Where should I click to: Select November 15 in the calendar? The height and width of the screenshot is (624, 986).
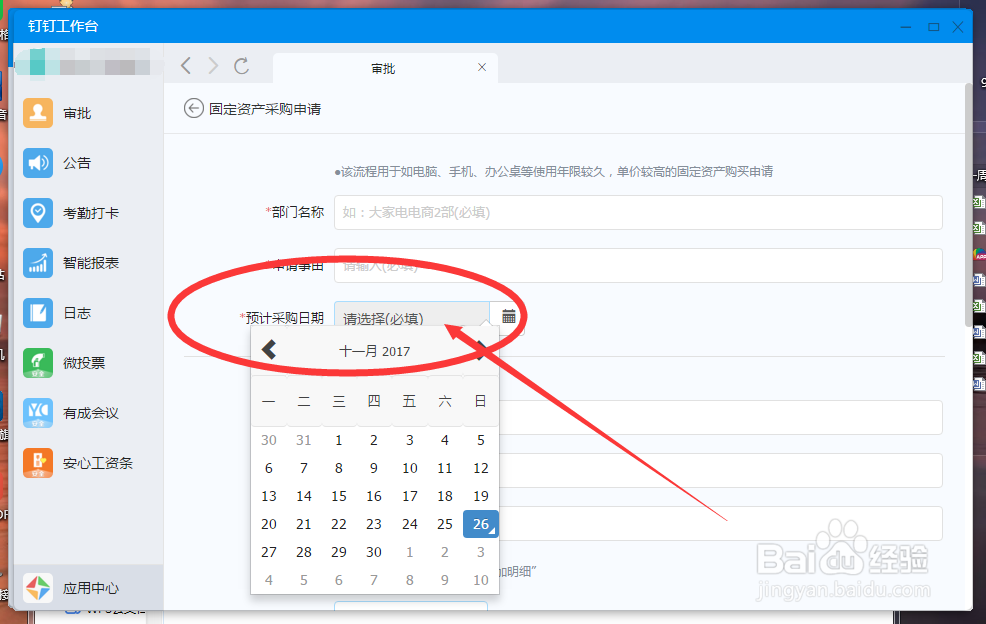point(339,496)
